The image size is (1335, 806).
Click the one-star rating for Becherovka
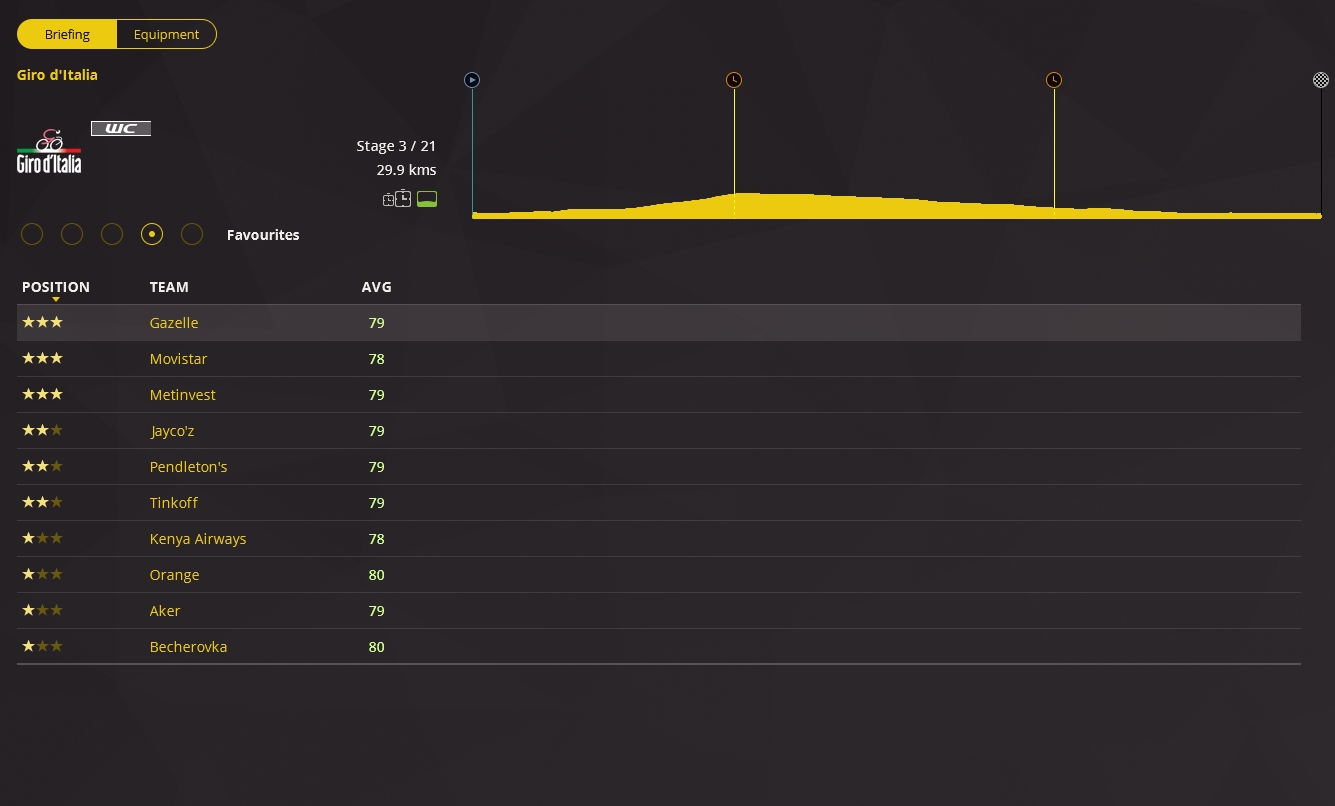tap(42, 646)
